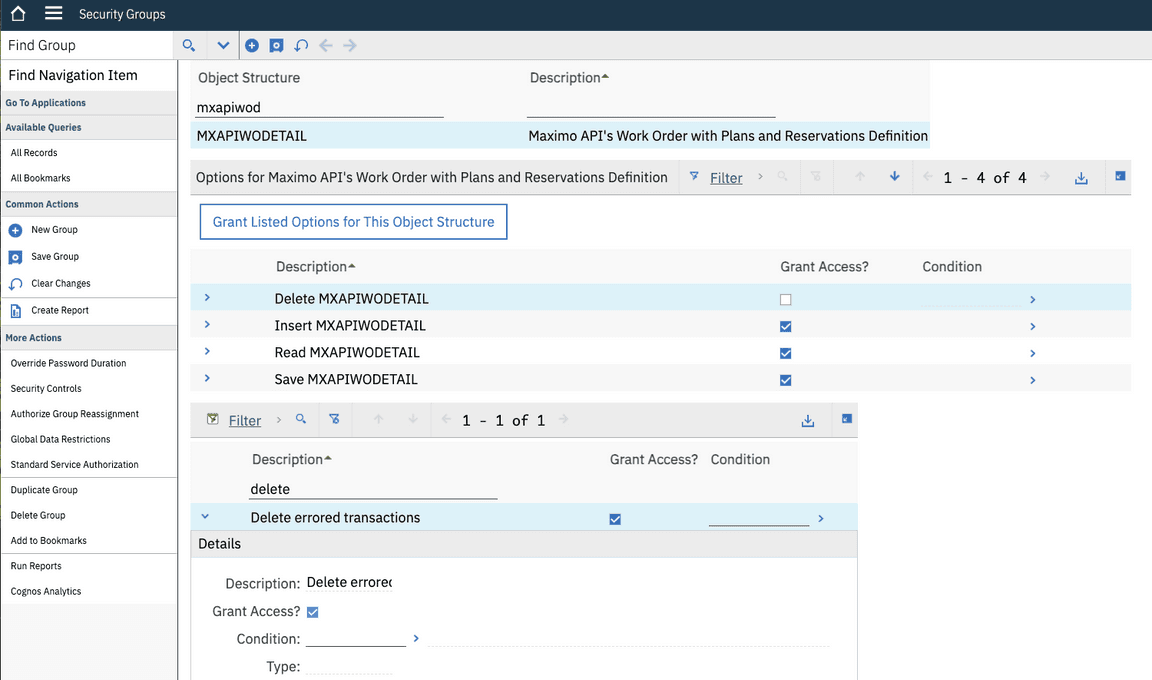Screen dimensions: 1152x680
Task: Click the download icon in the lower filter bar
Action: [808, 420]
